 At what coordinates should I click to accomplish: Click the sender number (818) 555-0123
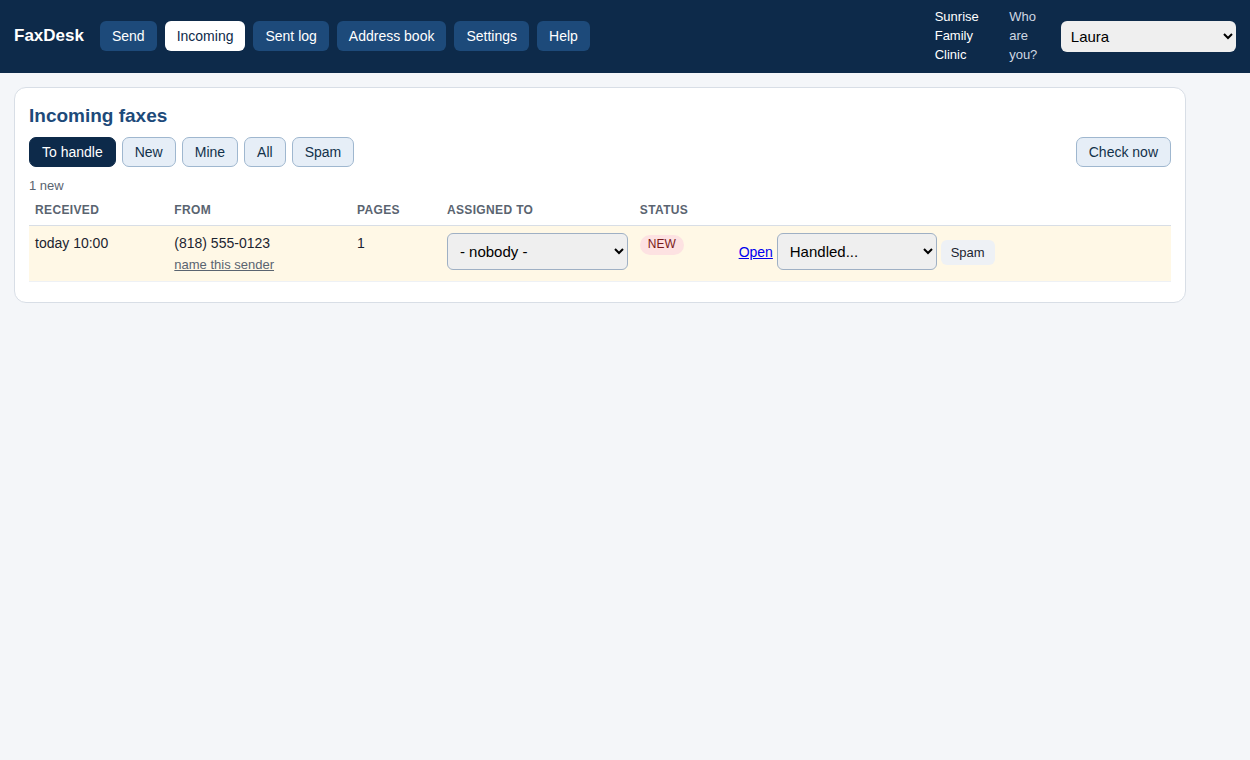coord(222,243)
